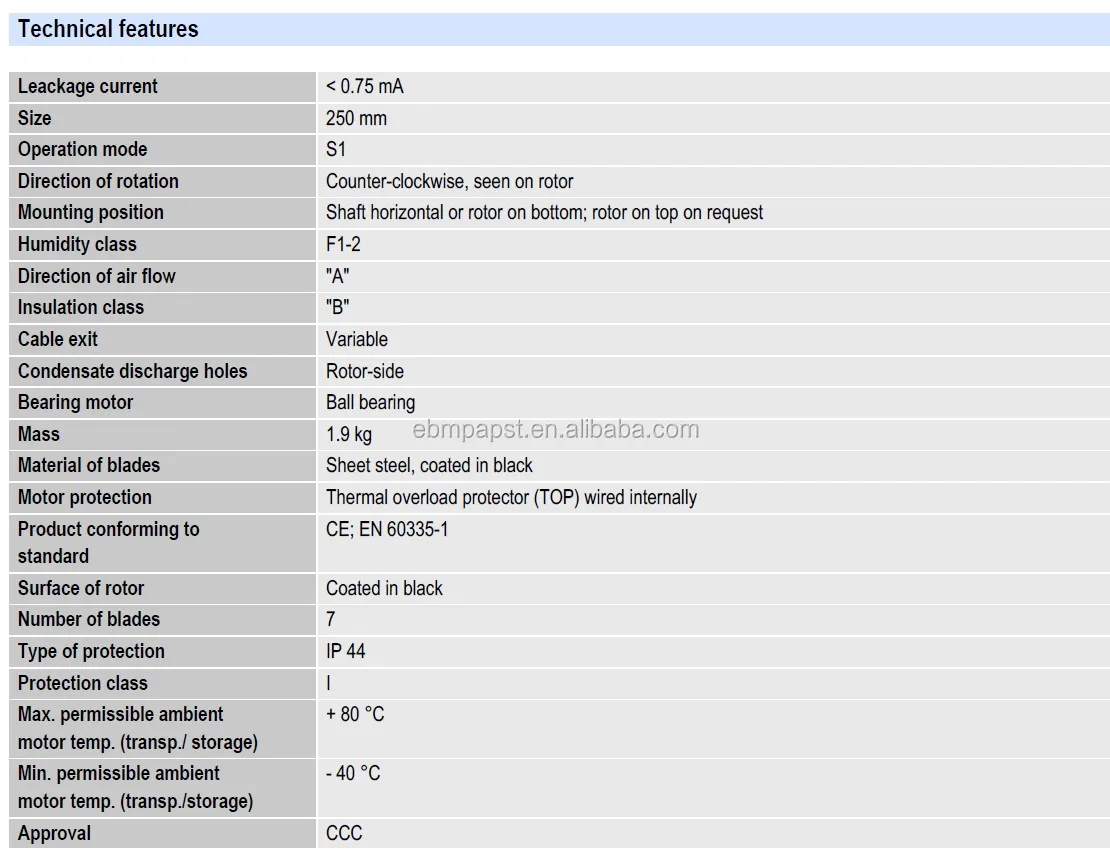Select the Leakage current row label
Screen dimensions: 1110x860
point(88,86)
